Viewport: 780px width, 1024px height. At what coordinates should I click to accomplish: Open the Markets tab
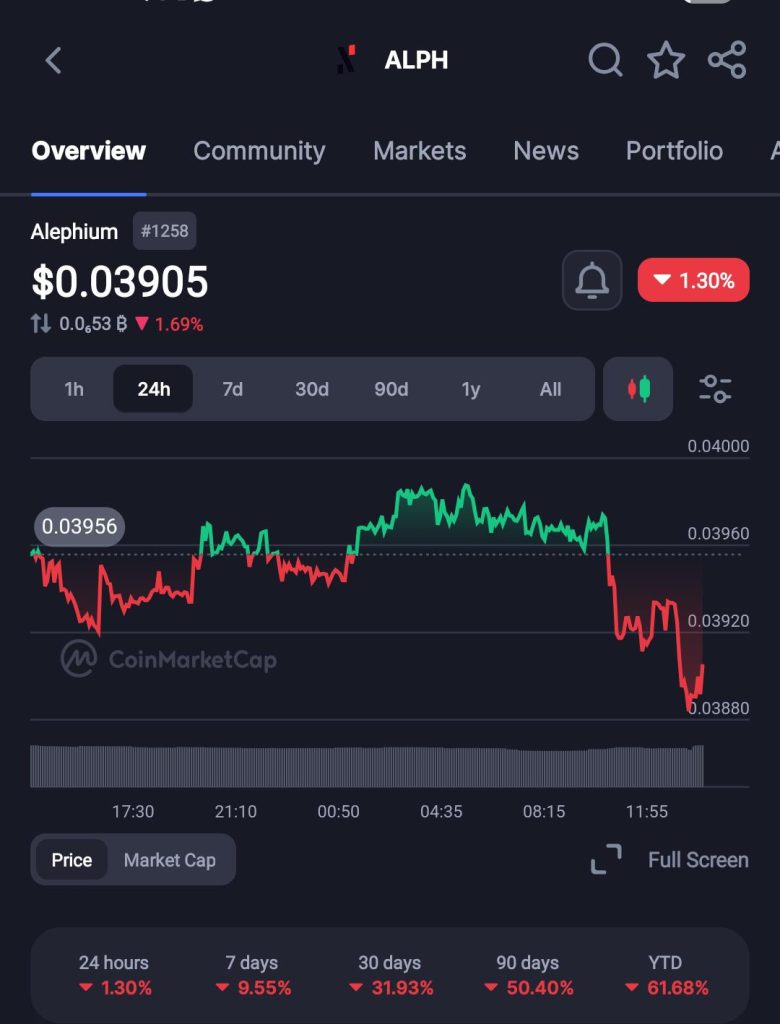click(x=419, y=151)
